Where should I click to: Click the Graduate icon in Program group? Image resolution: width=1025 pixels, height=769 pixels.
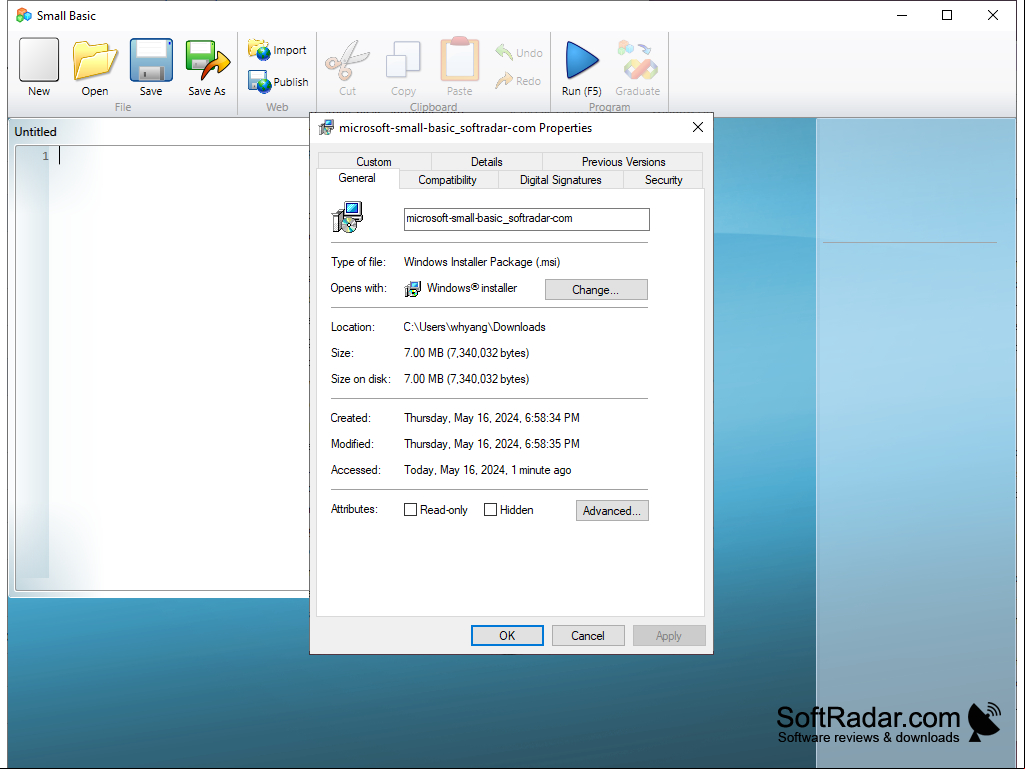(x=637, y=67)
